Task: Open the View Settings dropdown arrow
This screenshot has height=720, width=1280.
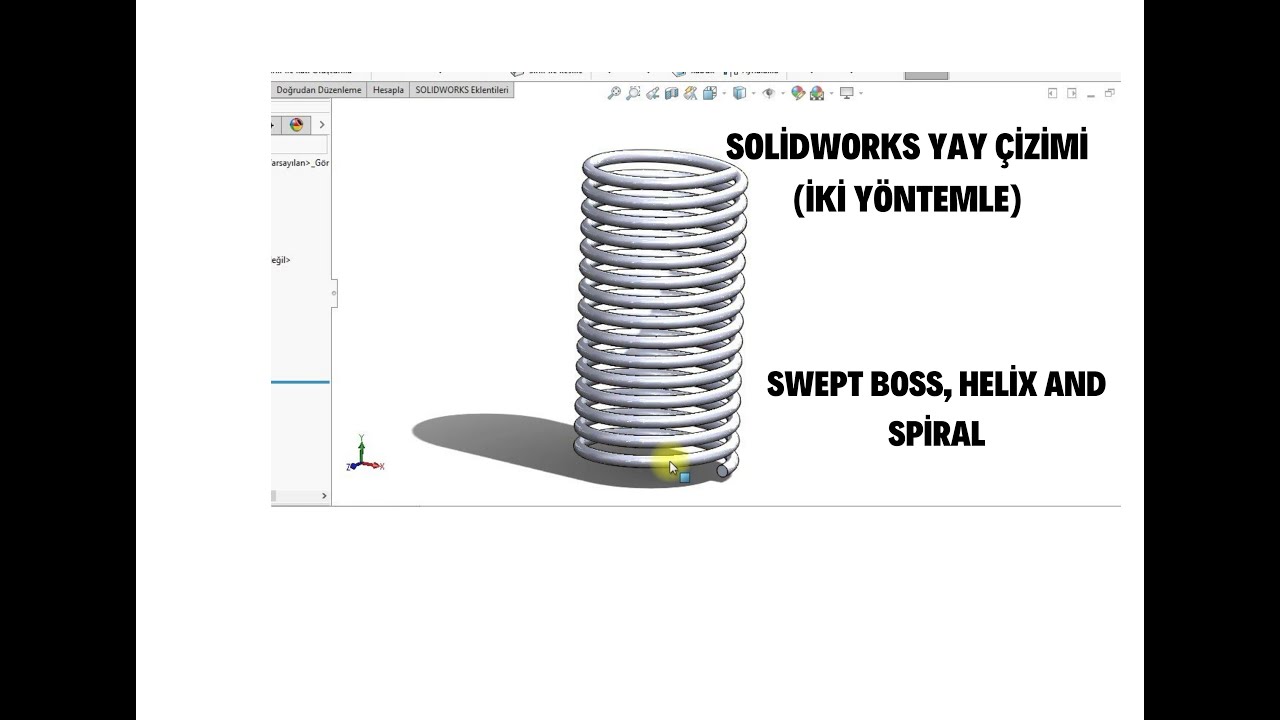Action: pyautogui.click(x=861, y=93)
